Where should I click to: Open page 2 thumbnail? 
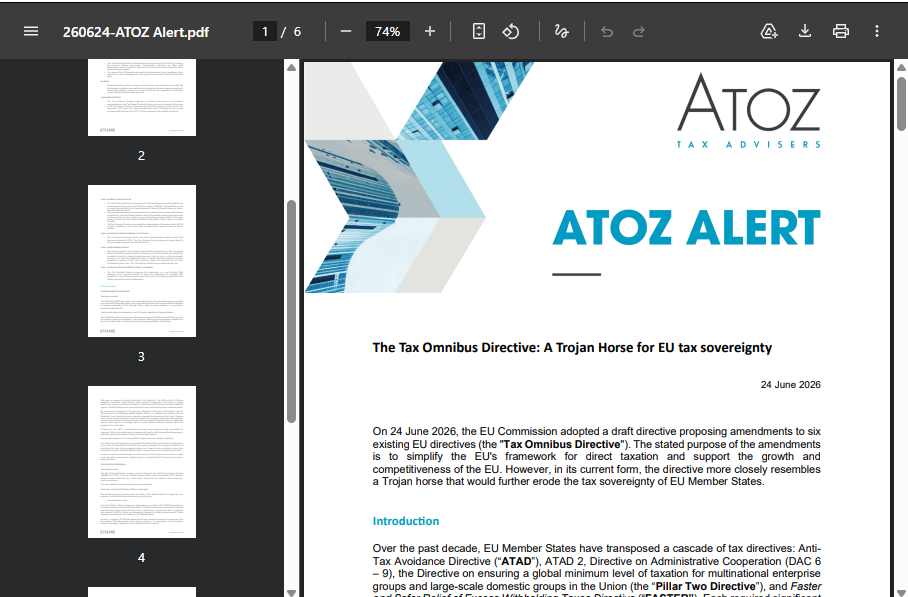(x=142, y=97)
